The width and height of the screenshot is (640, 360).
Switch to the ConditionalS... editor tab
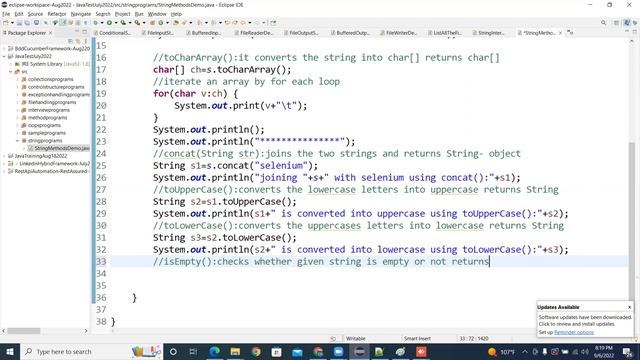tap(112, 33)
